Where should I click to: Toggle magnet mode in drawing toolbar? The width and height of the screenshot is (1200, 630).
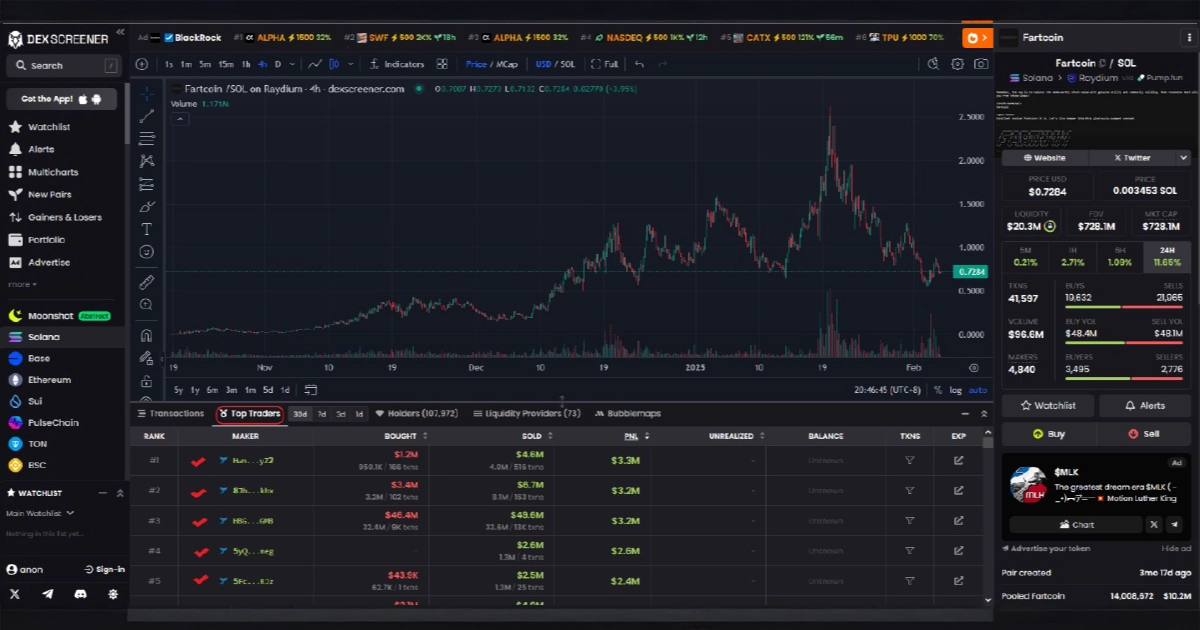pos(147,336)
